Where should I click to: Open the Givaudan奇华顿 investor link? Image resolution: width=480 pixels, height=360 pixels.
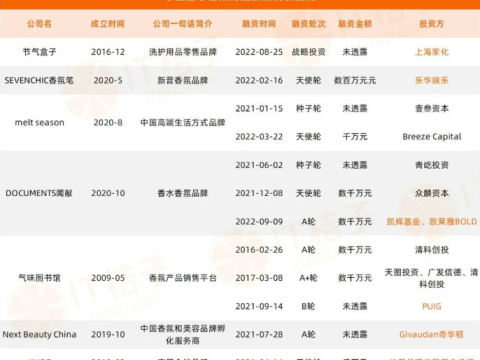432,334
